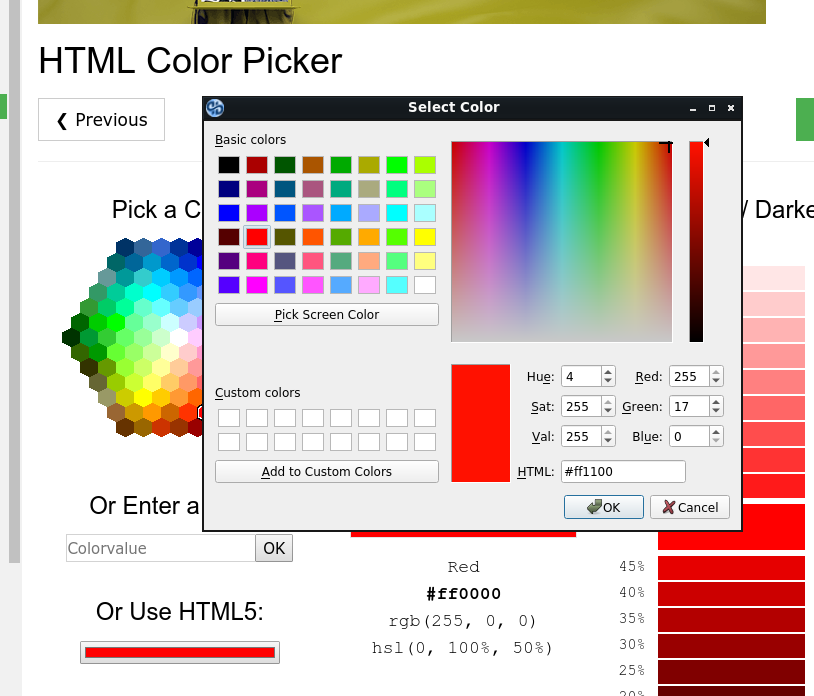The height and width of the screenshot is (696, 814).
Task: Select the white swatch in Basic colors
Action: [x=427, y=284]
